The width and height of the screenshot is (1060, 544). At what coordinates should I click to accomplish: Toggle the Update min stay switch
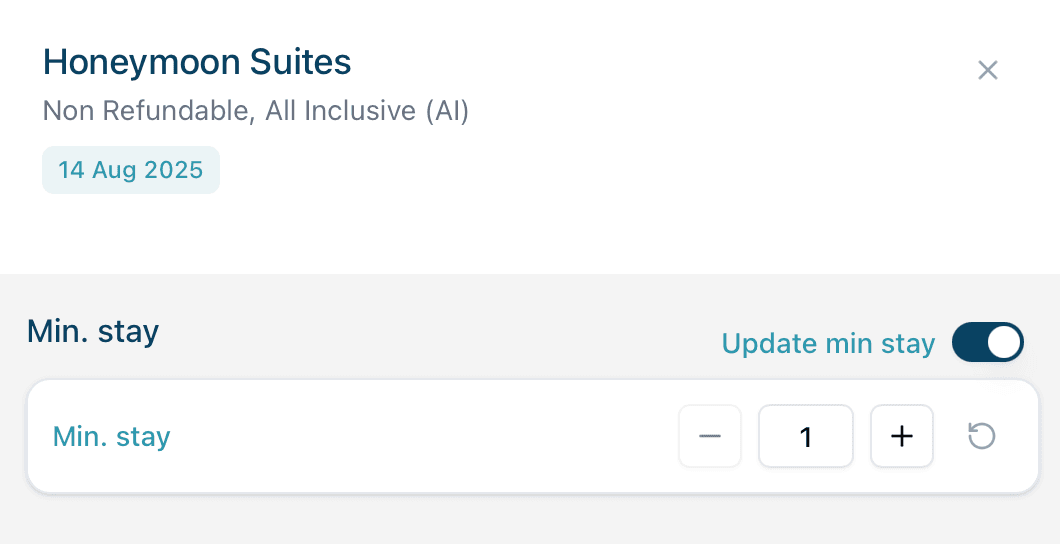point(988,343)
